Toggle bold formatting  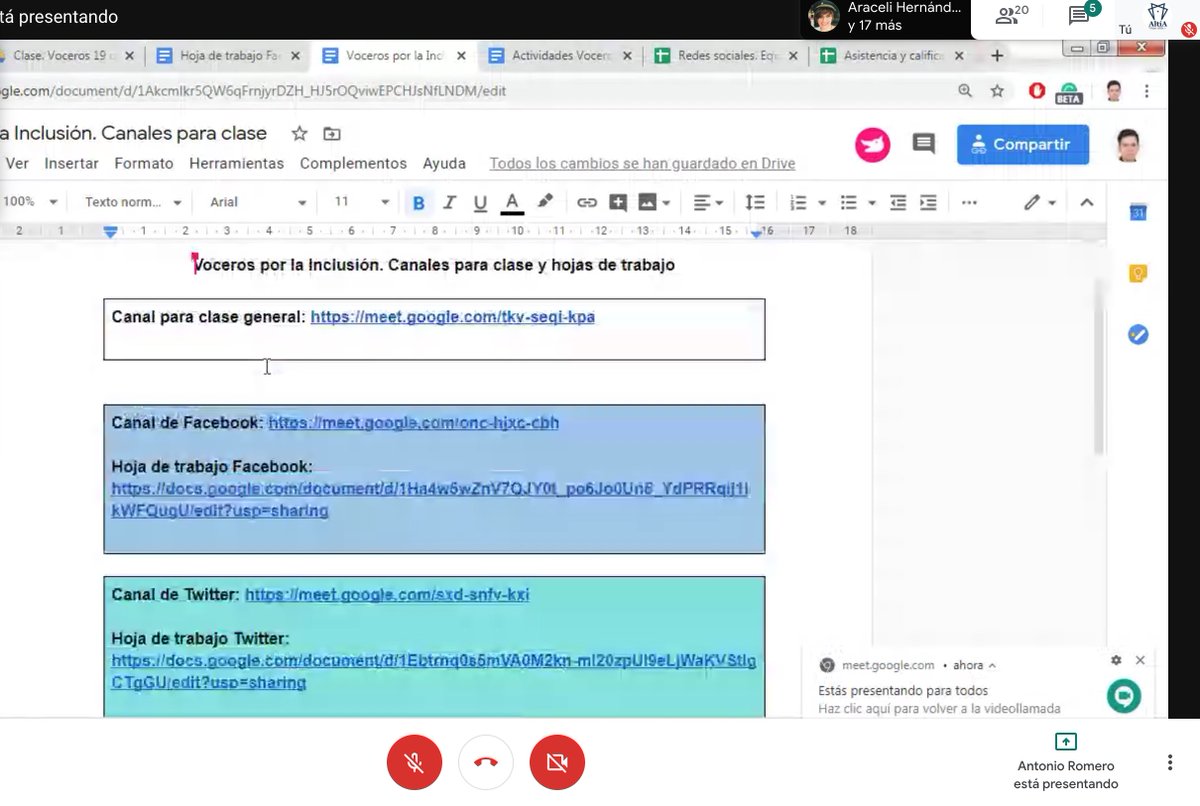pos(419,202)
